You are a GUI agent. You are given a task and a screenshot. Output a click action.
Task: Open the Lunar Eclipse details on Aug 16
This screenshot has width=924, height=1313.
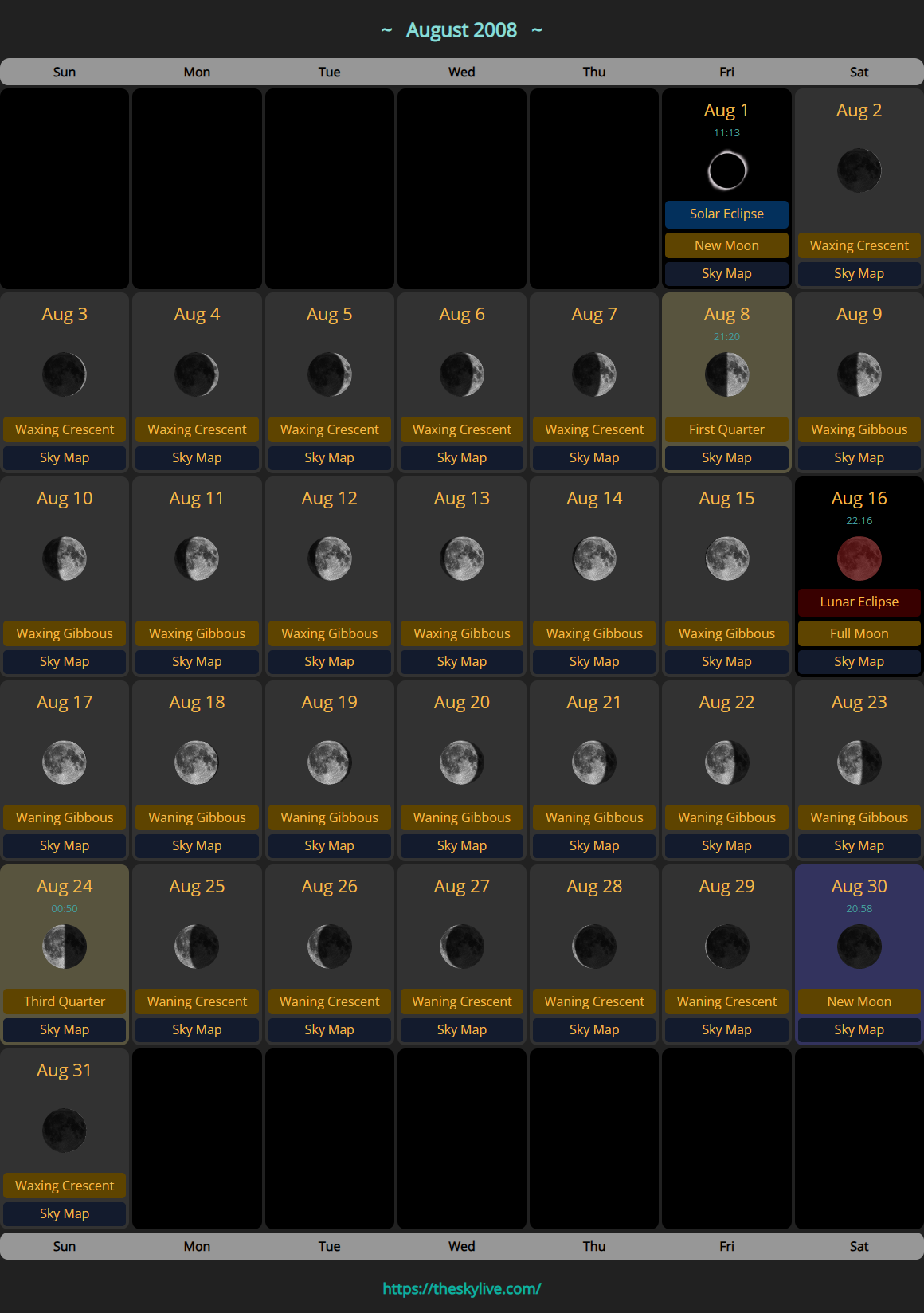tap(859, 602)
